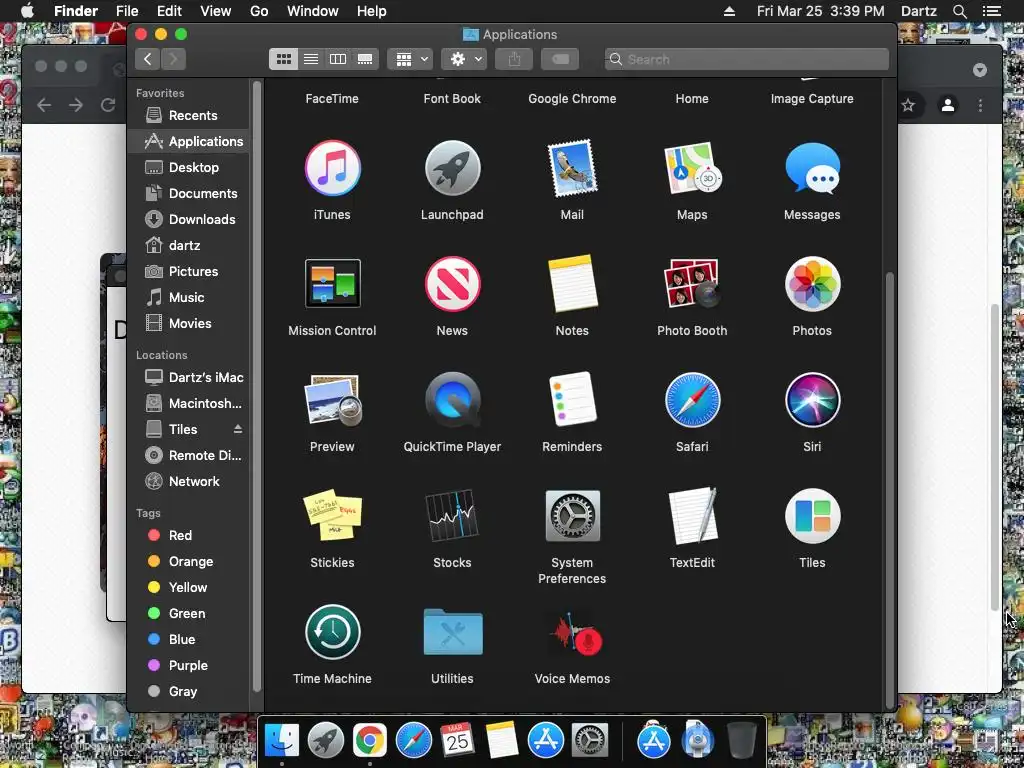Open the Chrome window's dropdown arrow
Image resolution: width=1024 pixels, height=768 pixels.
(x=980, y=70)
